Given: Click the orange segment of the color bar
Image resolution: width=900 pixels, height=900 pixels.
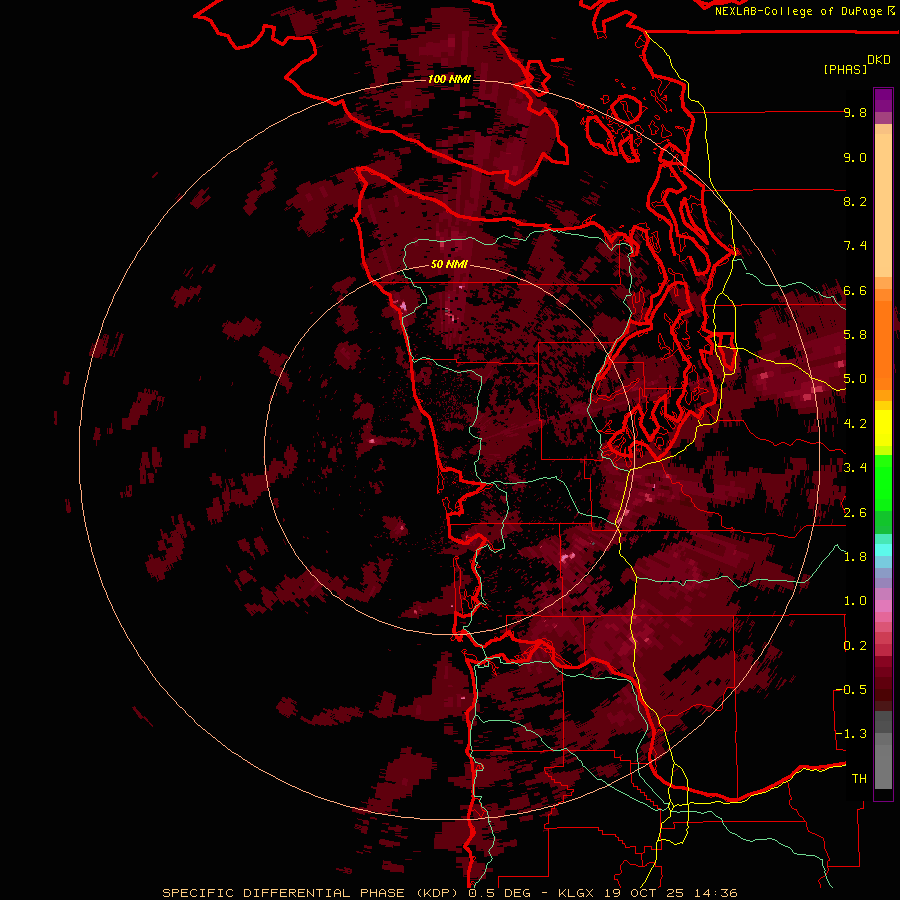Looking at the screenshot, I should coord(883,345).
